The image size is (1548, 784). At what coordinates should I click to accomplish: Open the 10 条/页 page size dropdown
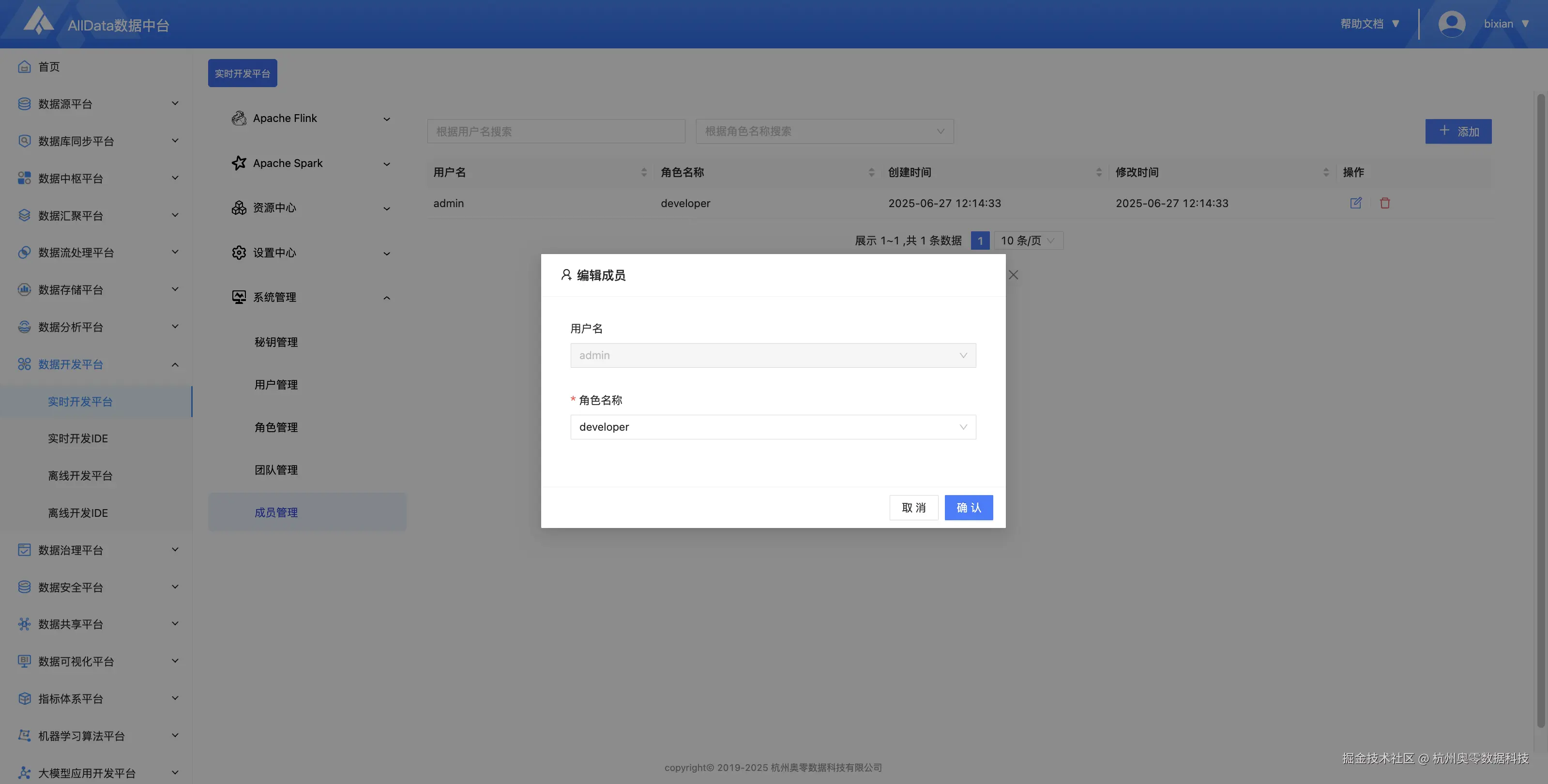click(x=1028, y=241)
